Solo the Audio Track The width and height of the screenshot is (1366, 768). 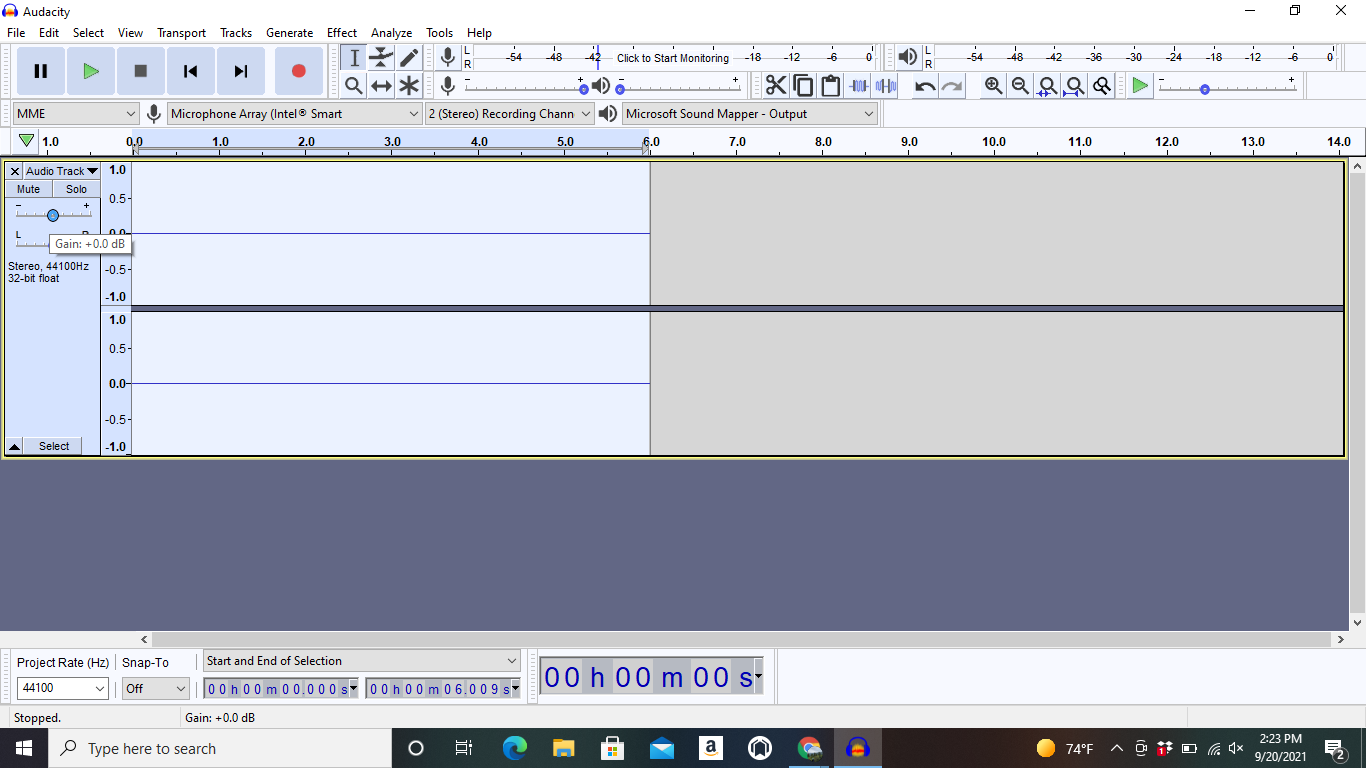tap(75, 188)
